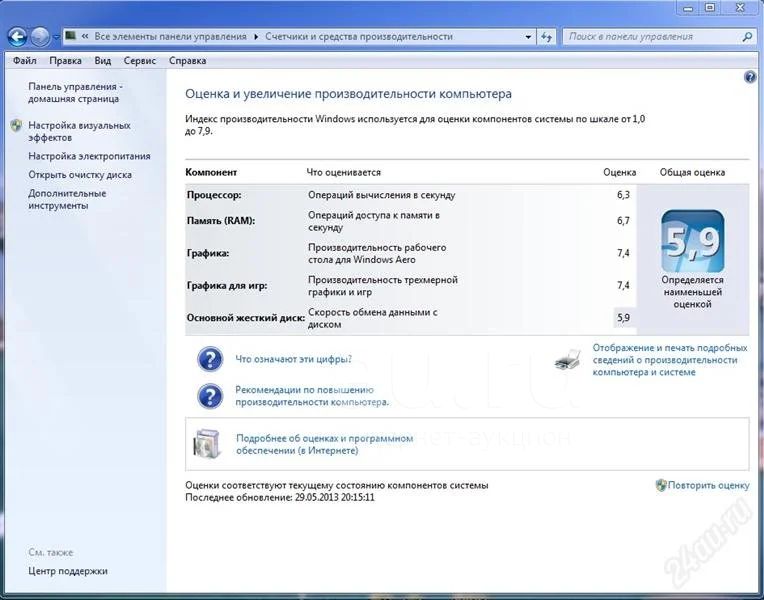This screenshot has height=600, width=764.
Task: Click the printer icon
Action: coord(568,360)
